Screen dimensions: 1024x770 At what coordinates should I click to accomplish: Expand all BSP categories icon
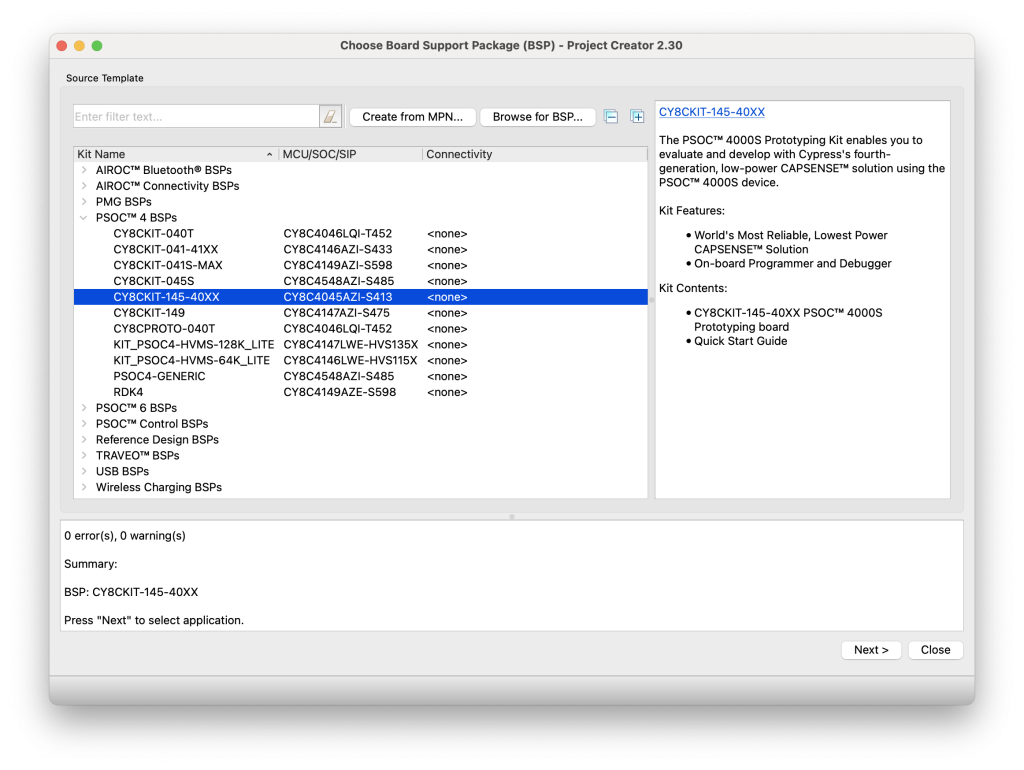pos(637,117)
